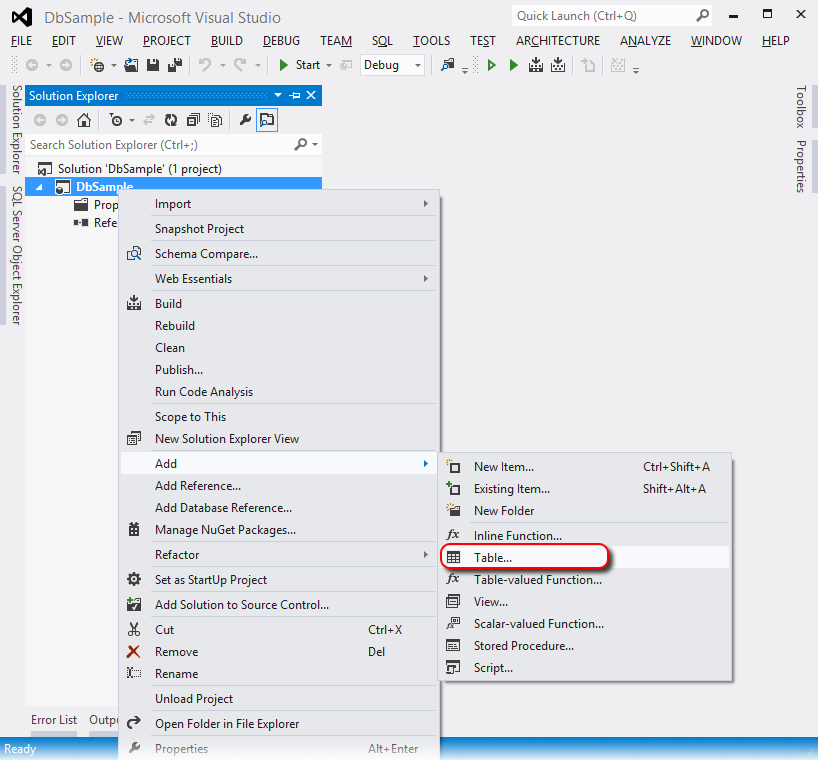Click Solution Explorer Properties wrench icon

(245, 120)
